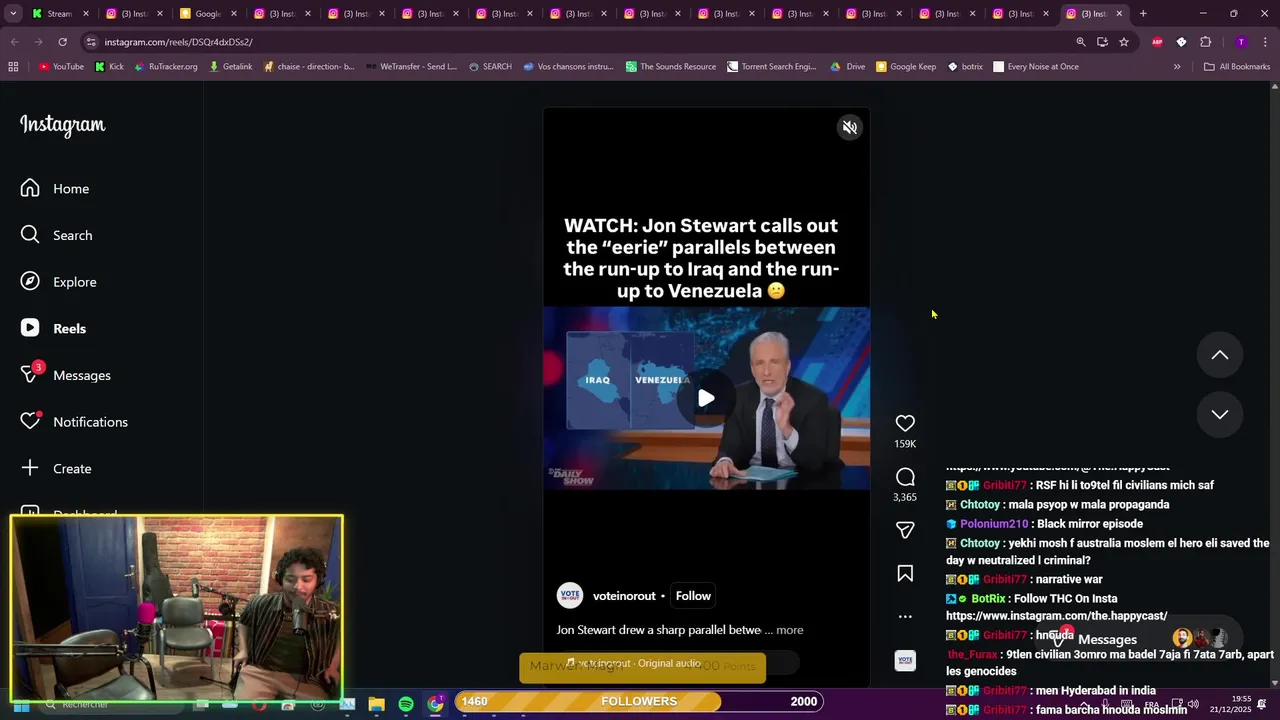Open Notifications in the Instagram sidebar

coord(90,422)
